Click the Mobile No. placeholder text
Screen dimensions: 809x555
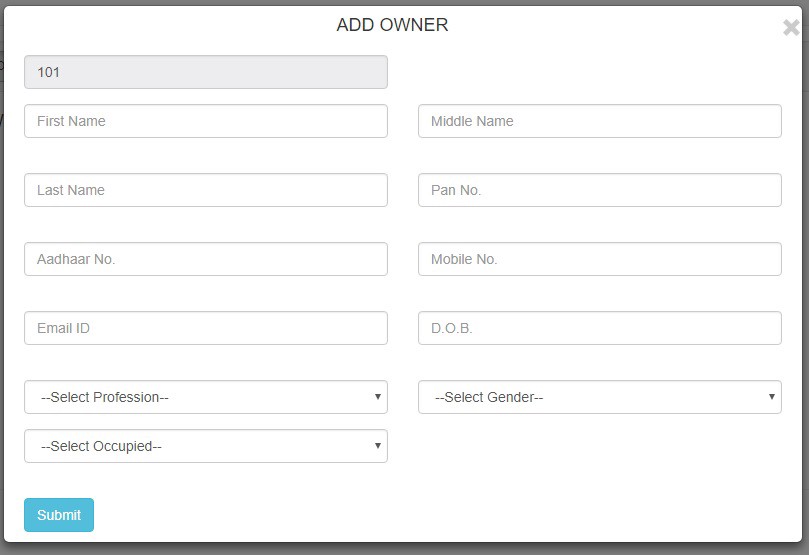[464, 259]
